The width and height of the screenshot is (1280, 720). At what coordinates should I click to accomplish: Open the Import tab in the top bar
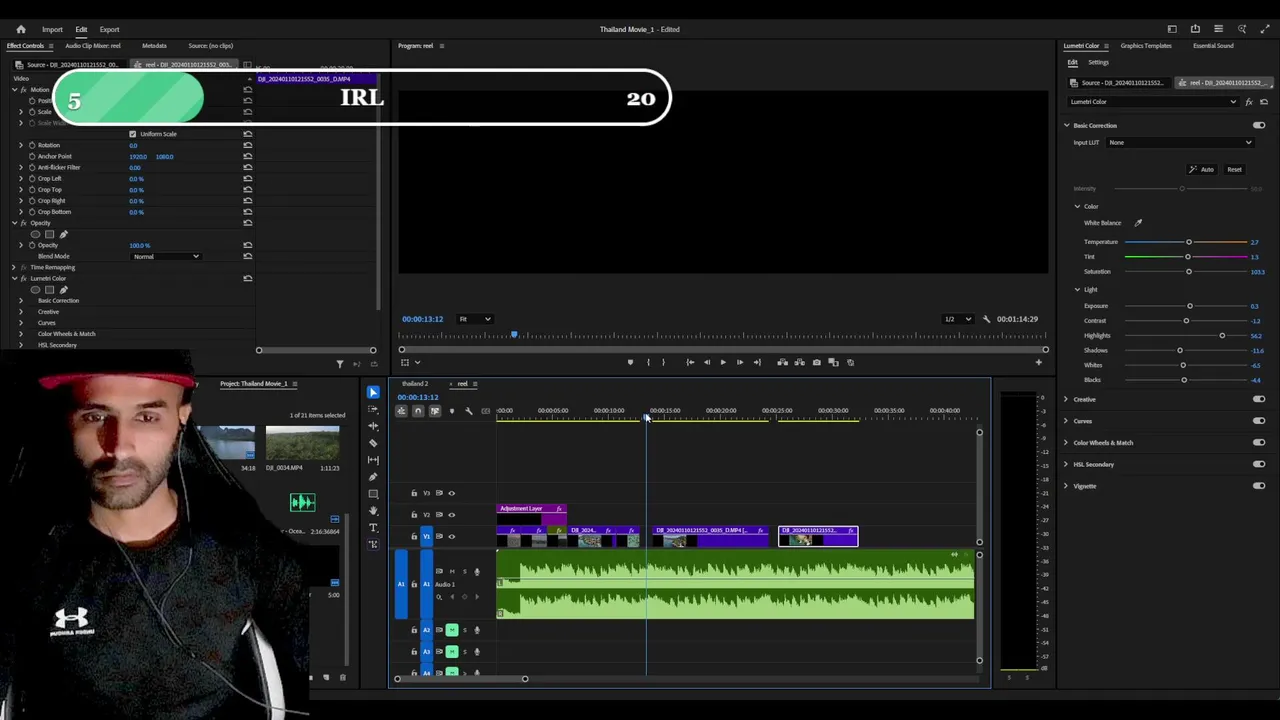coord(52,29)
